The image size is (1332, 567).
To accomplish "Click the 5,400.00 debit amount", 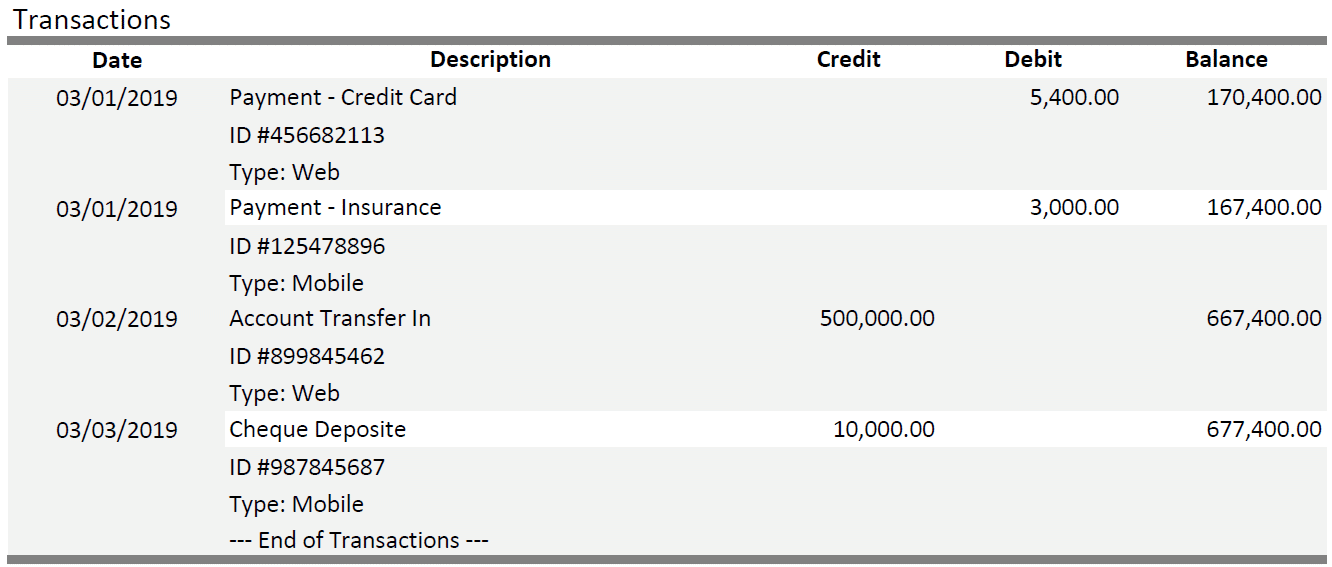I will 1074,98.
